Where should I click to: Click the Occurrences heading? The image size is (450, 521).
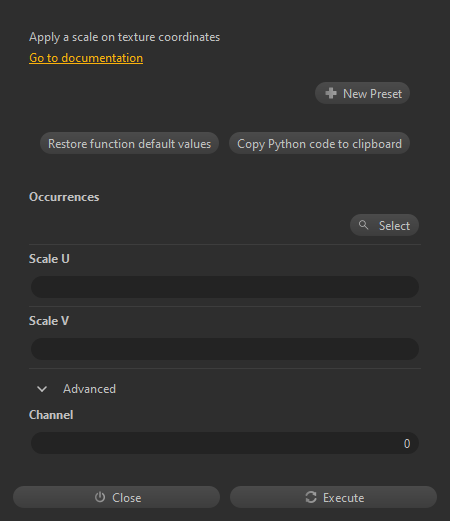click(x=64, y=197)
